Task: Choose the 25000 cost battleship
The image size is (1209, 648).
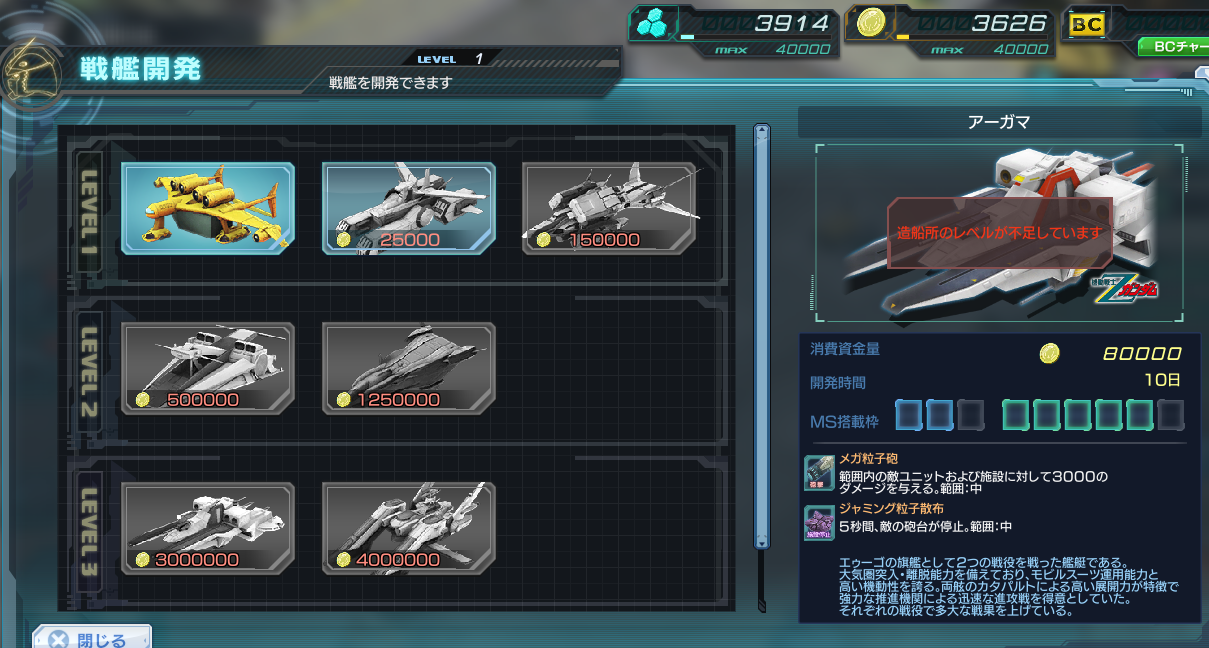Action: coord(409,207)
